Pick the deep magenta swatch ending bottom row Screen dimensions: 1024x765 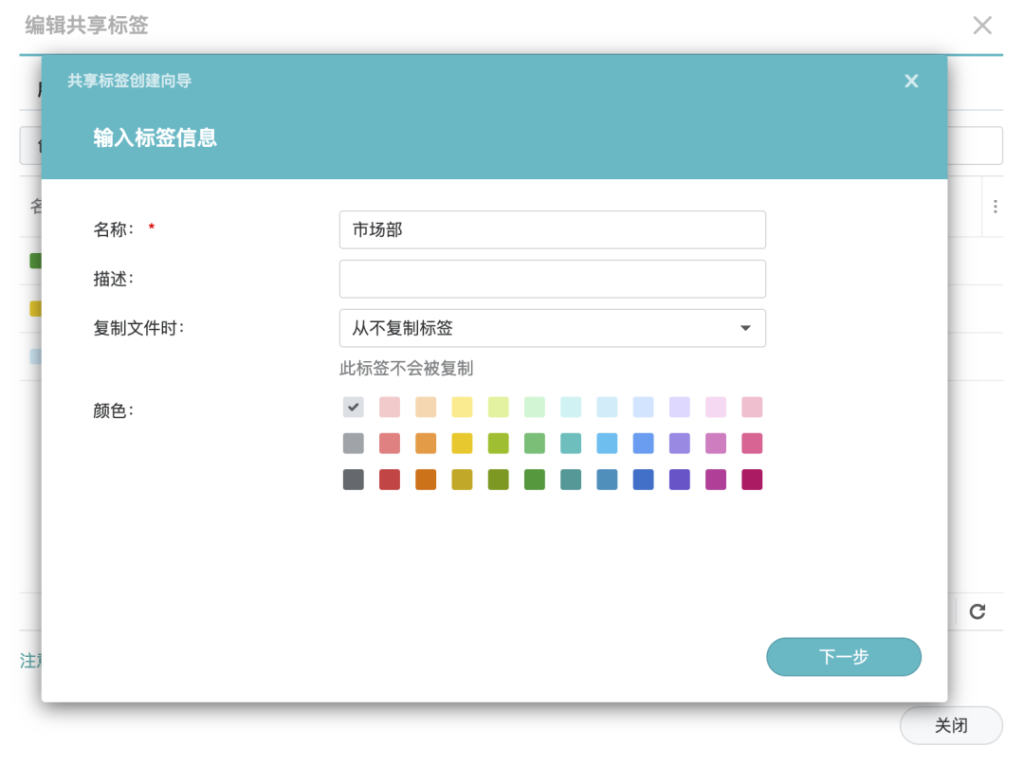pos(752,479)
